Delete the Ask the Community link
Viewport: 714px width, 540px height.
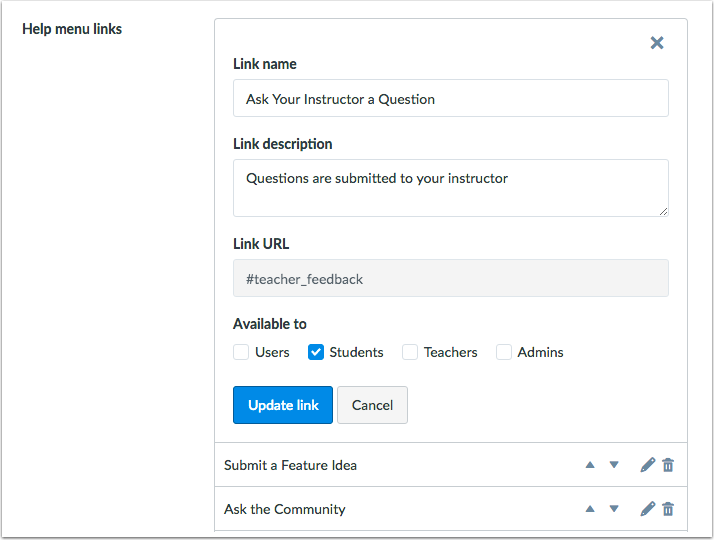(668, 509)
